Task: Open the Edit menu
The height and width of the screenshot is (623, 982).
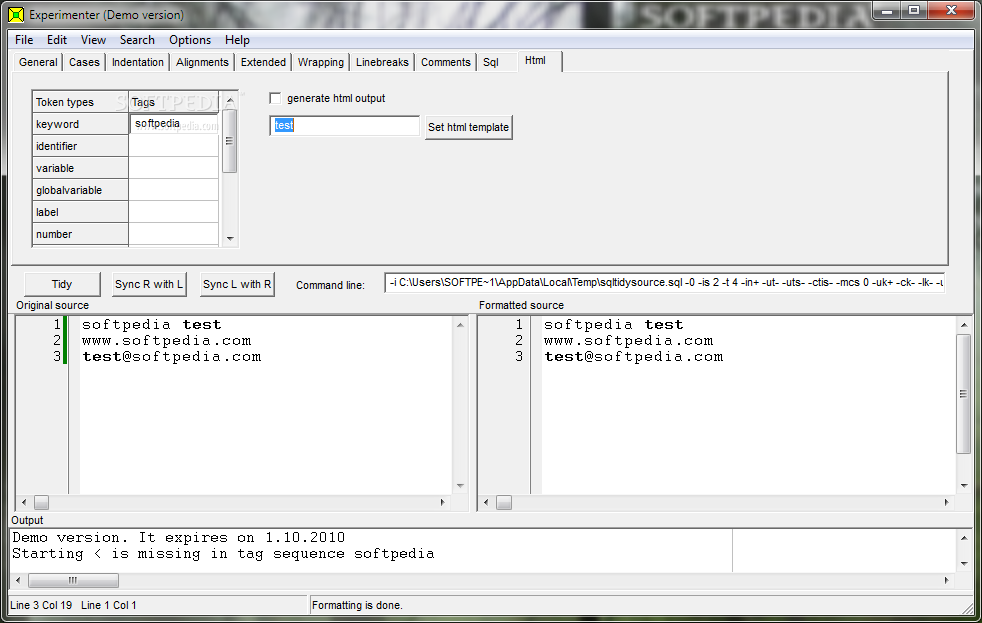Action: 56,39
